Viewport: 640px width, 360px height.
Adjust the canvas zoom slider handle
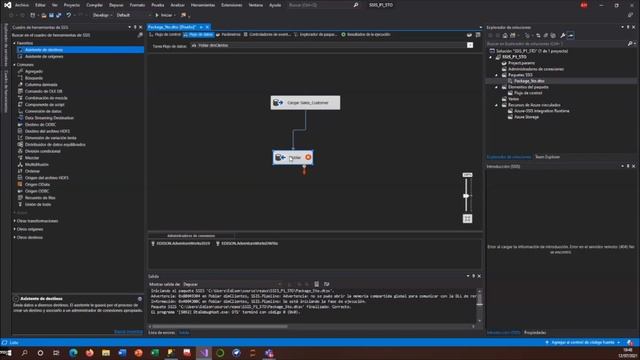466,196
